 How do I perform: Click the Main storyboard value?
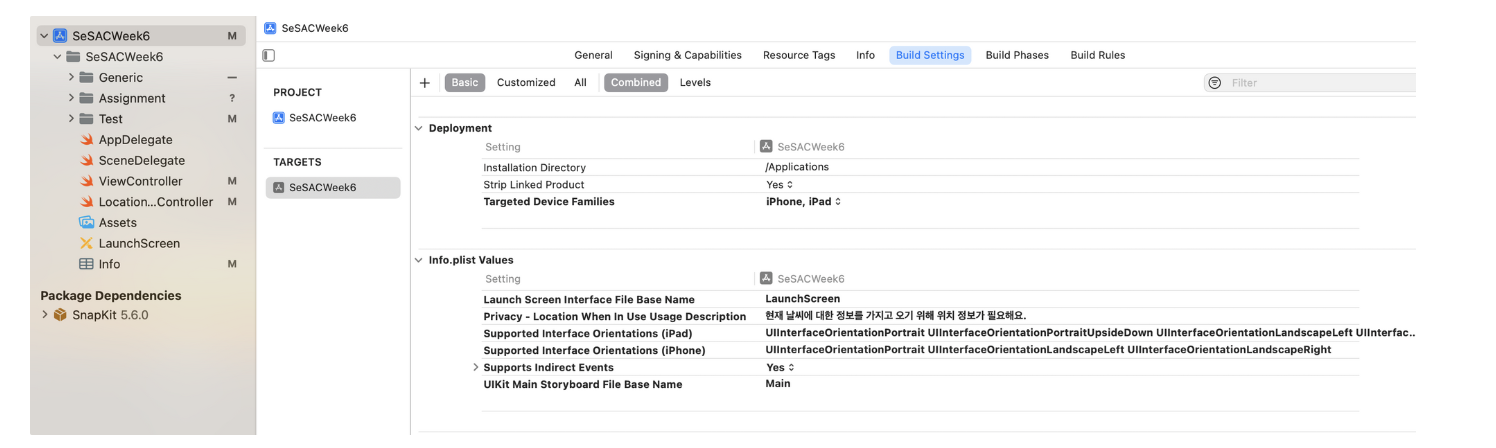777,384
